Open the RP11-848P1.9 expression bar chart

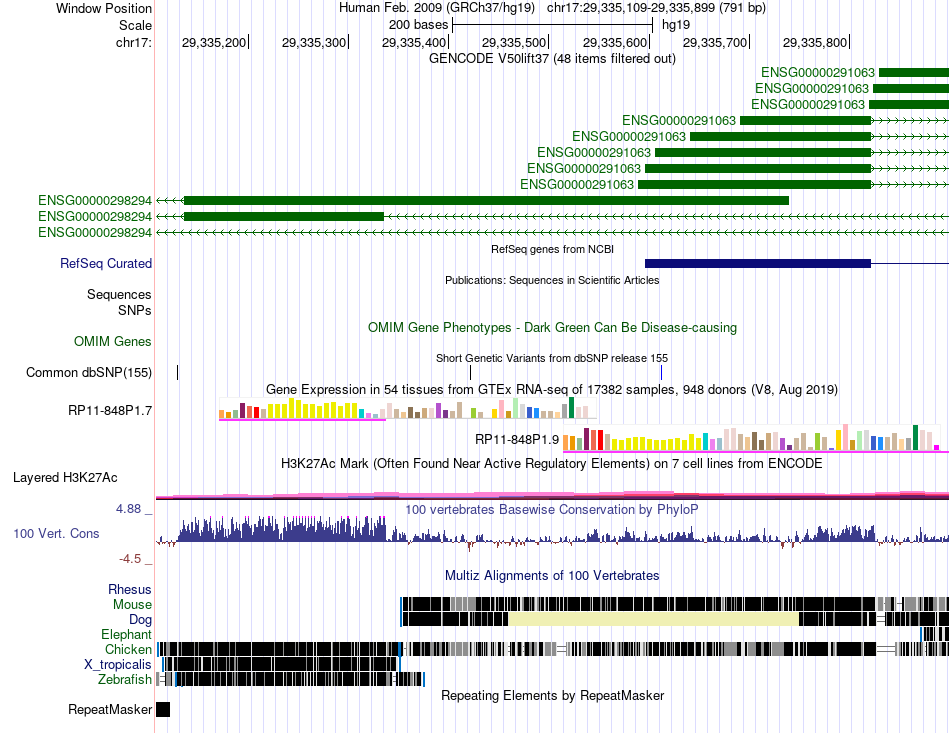click(x=756, y=439)
